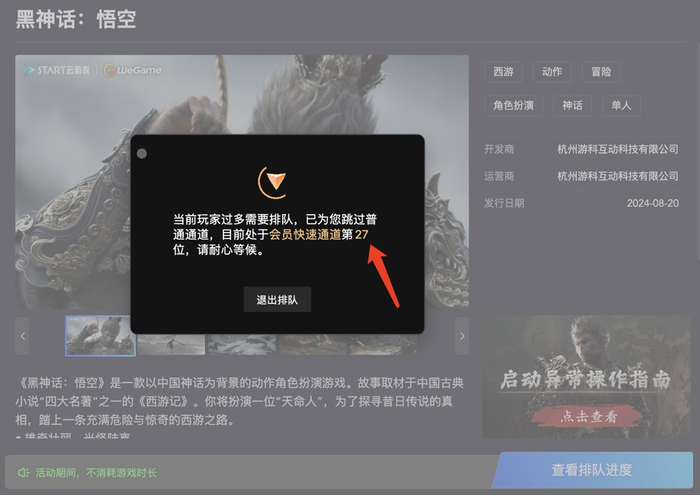Show previous screenshots with left arrow
The image size is (700, 495).
(x=22, y=336)
